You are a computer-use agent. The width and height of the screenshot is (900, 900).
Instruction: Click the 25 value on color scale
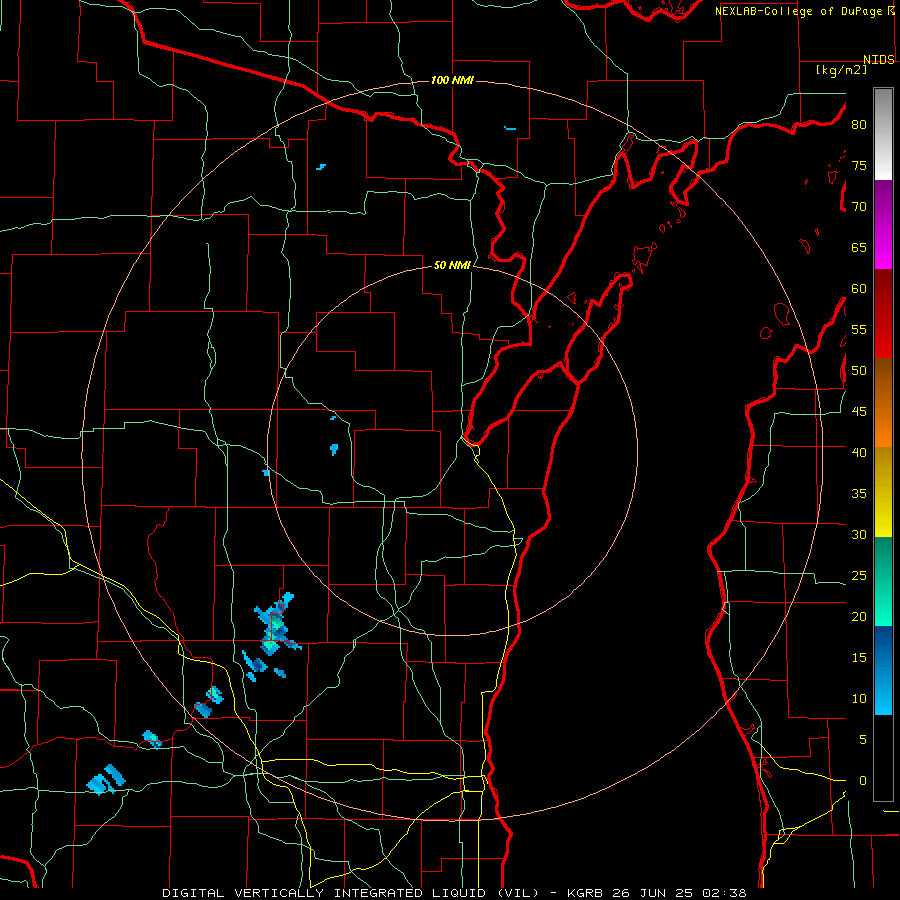tap(859, 576)
